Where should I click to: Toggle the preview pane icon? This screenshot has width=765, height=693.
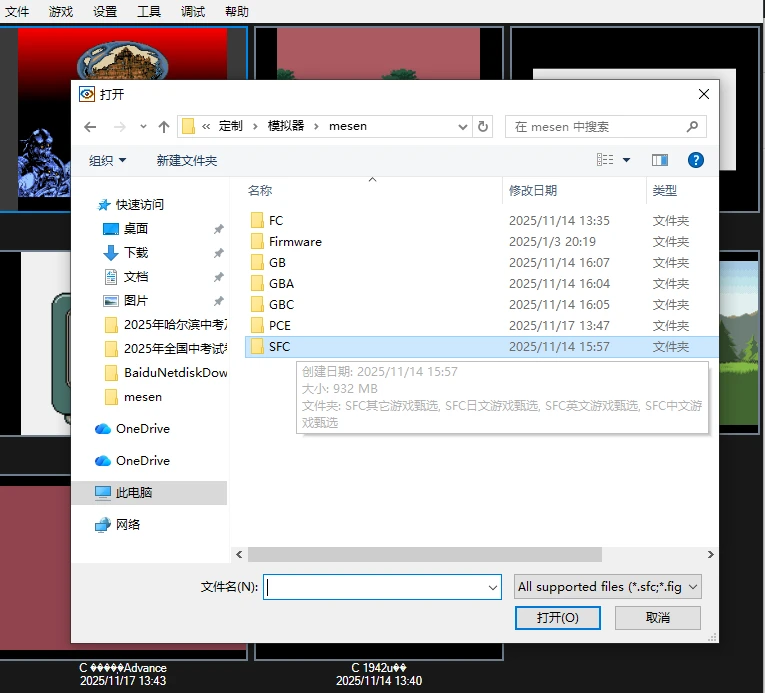click(660, 160)
